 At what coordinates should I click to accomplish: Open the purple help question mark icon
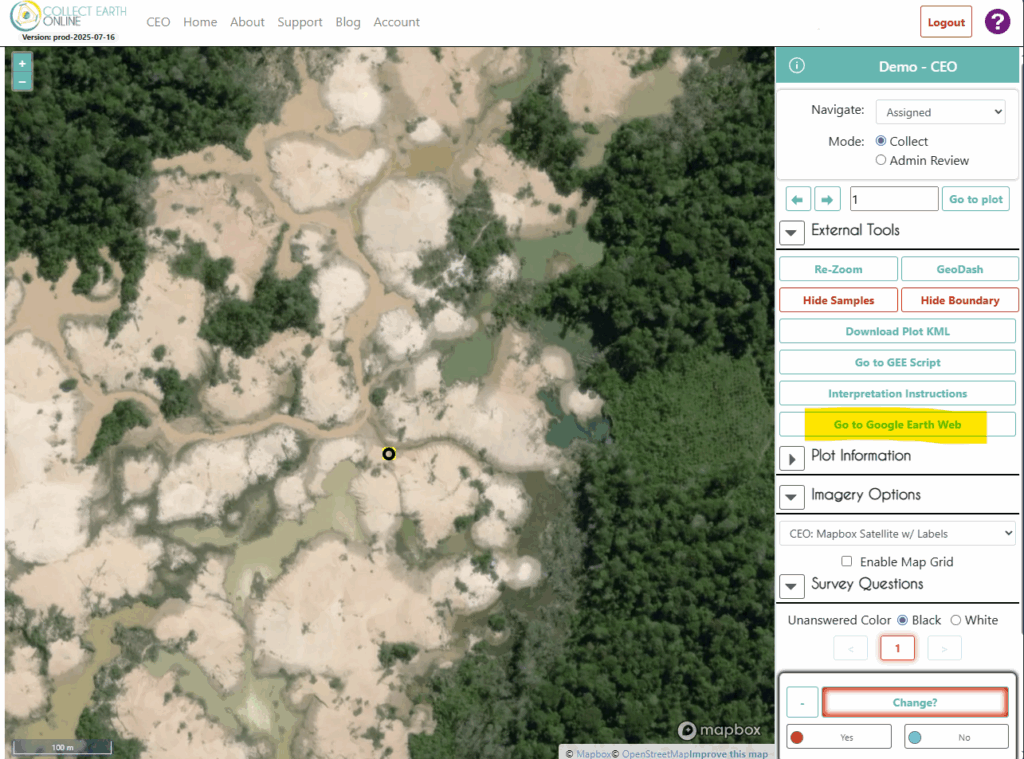pyautogui.click(x=997, y=21)
